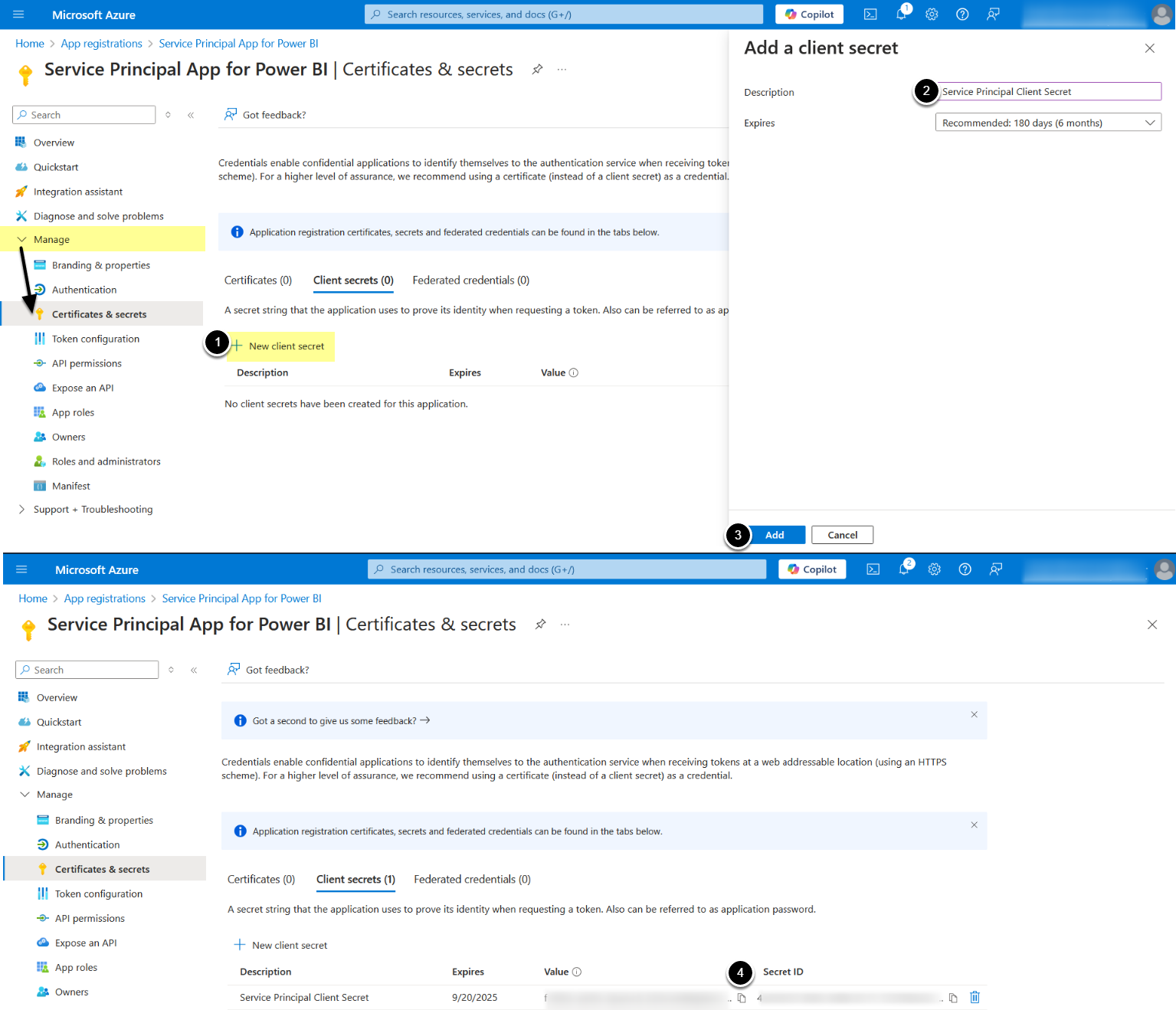Select the Client secrets (0) tab
The width and height of the screenshot is (1176, 1010).
click(x=353, y=280)
